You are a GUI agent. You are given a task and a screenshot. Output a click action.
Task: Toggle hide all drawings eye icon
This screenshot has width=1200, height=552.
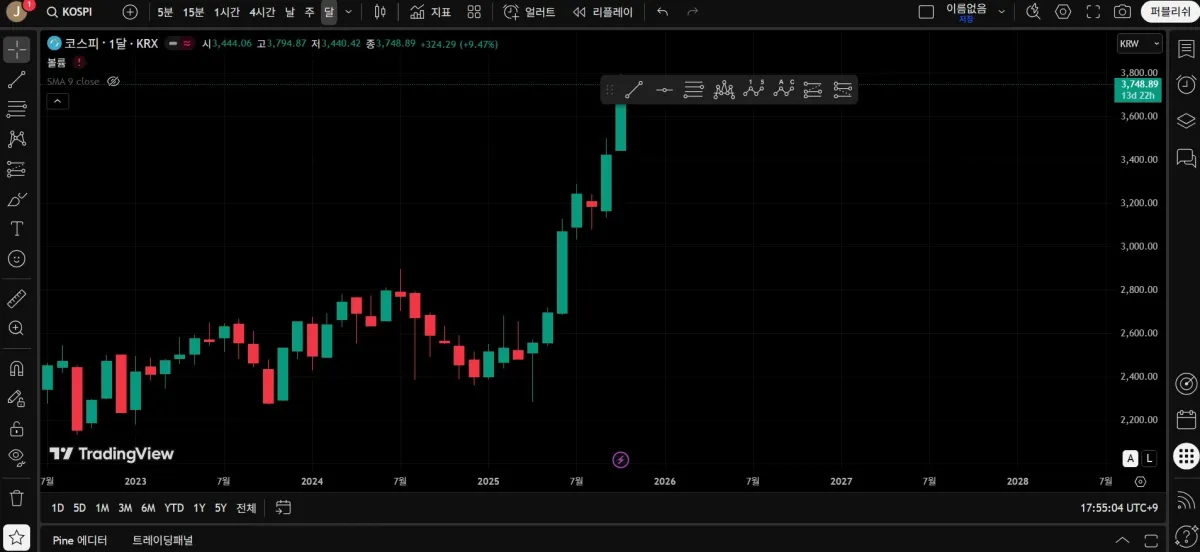pyautogui.click(x=17, y=457)
